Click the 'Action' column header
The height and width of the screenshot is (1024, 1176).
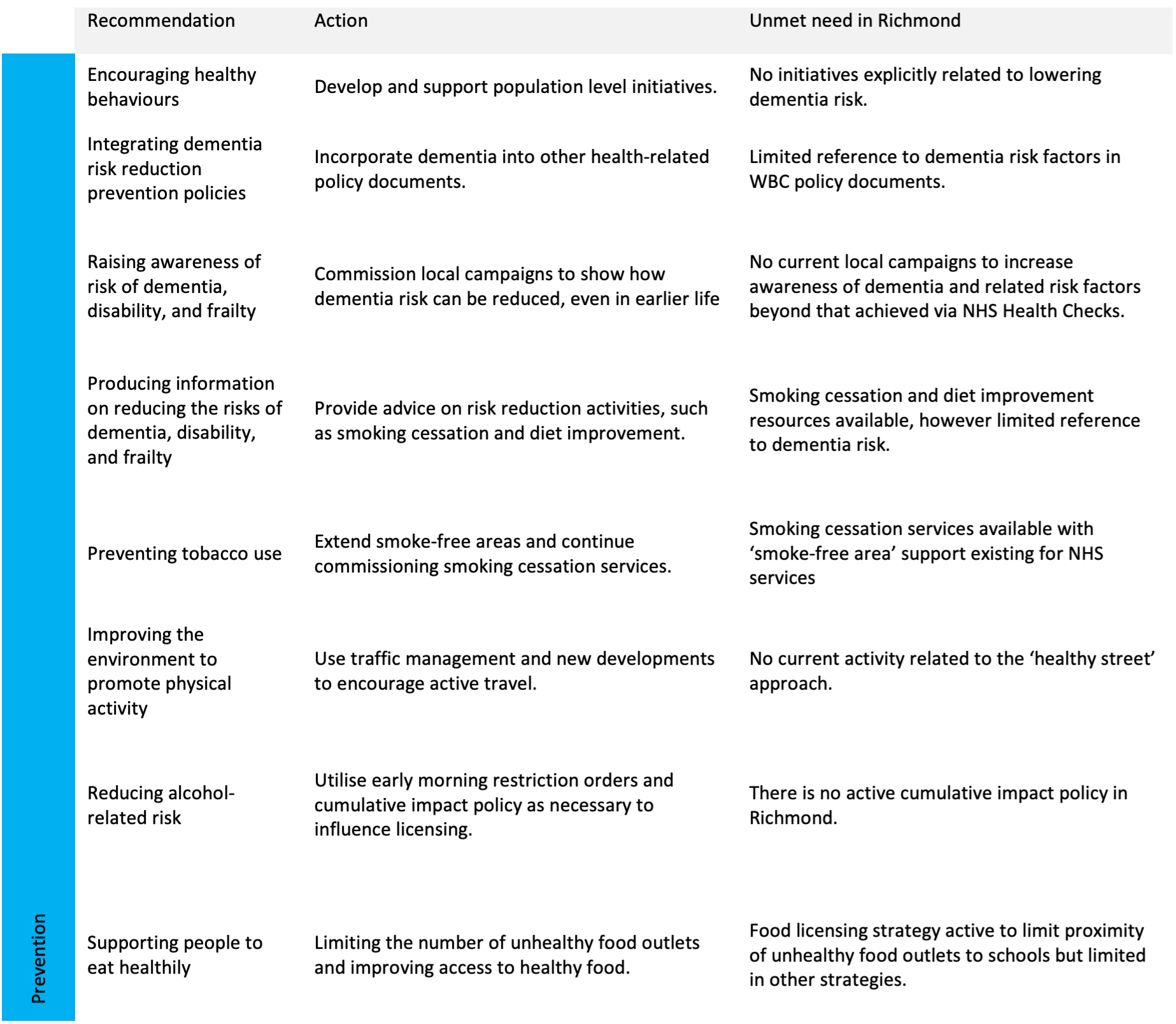(x=341, y=21)
